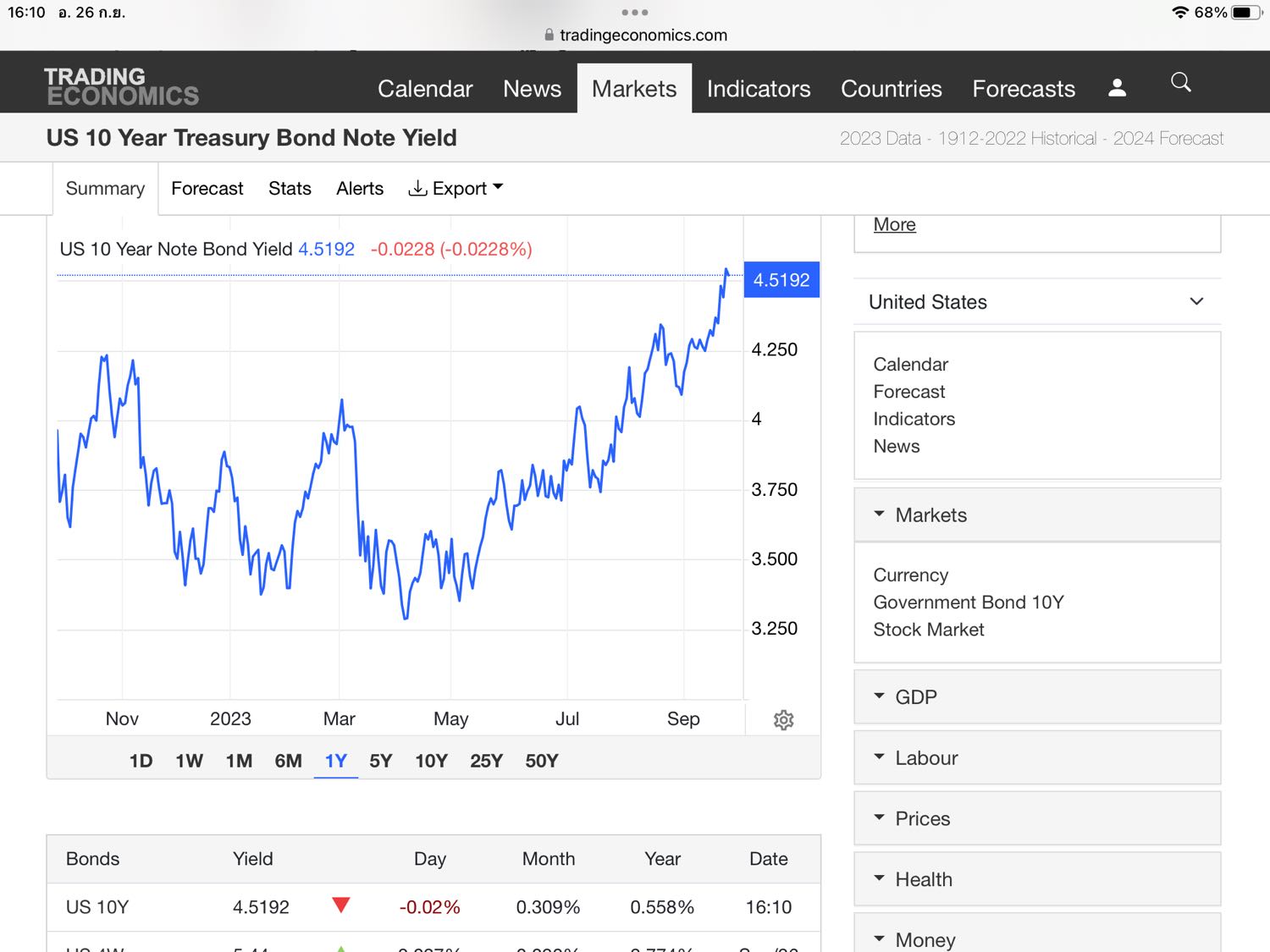
Task: Switch chart range to 5Y
Action: pos(380,761)
